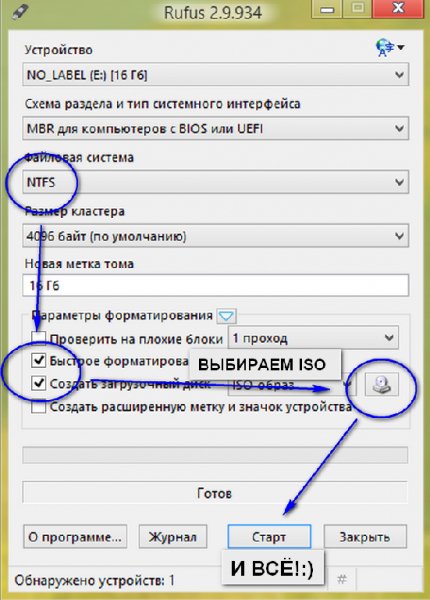Open cluster size 4096 байт dropdown

tap(215, 236)
